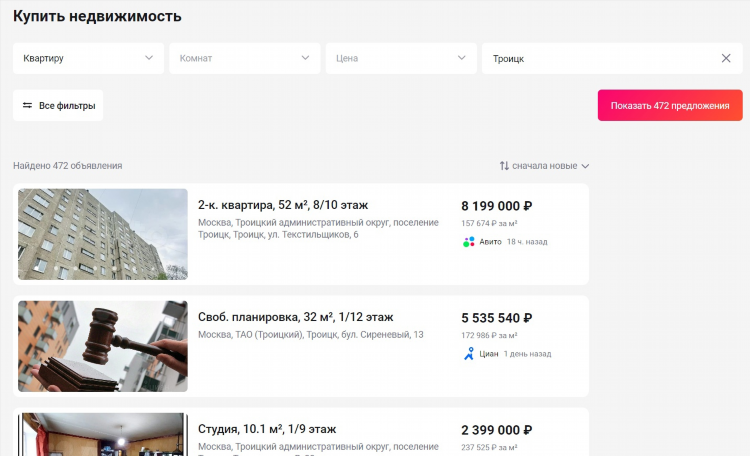Click the Авито source logo
The width and height of the screenshot is (750, 456).
[468, 242]
